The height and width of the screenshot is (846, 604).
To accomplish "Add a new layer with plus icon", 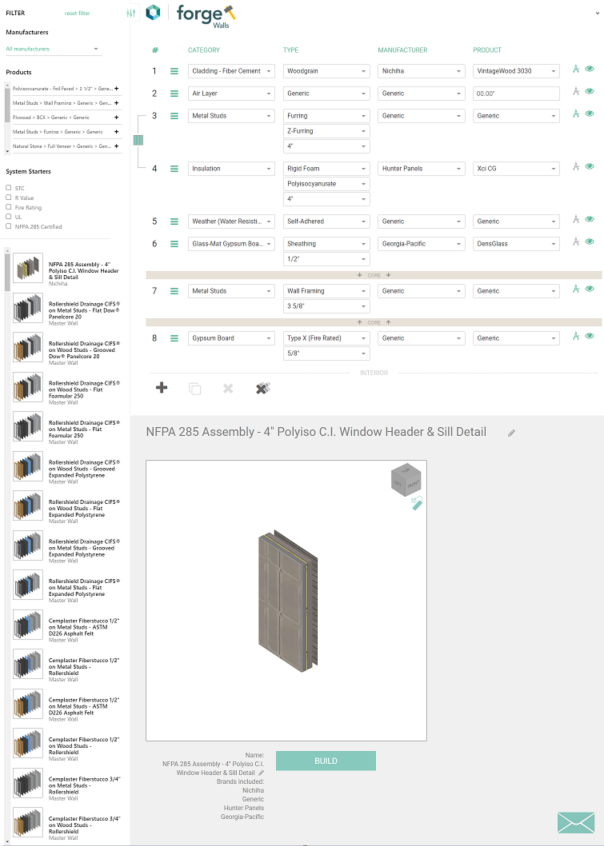I will (x=161, y=387).
